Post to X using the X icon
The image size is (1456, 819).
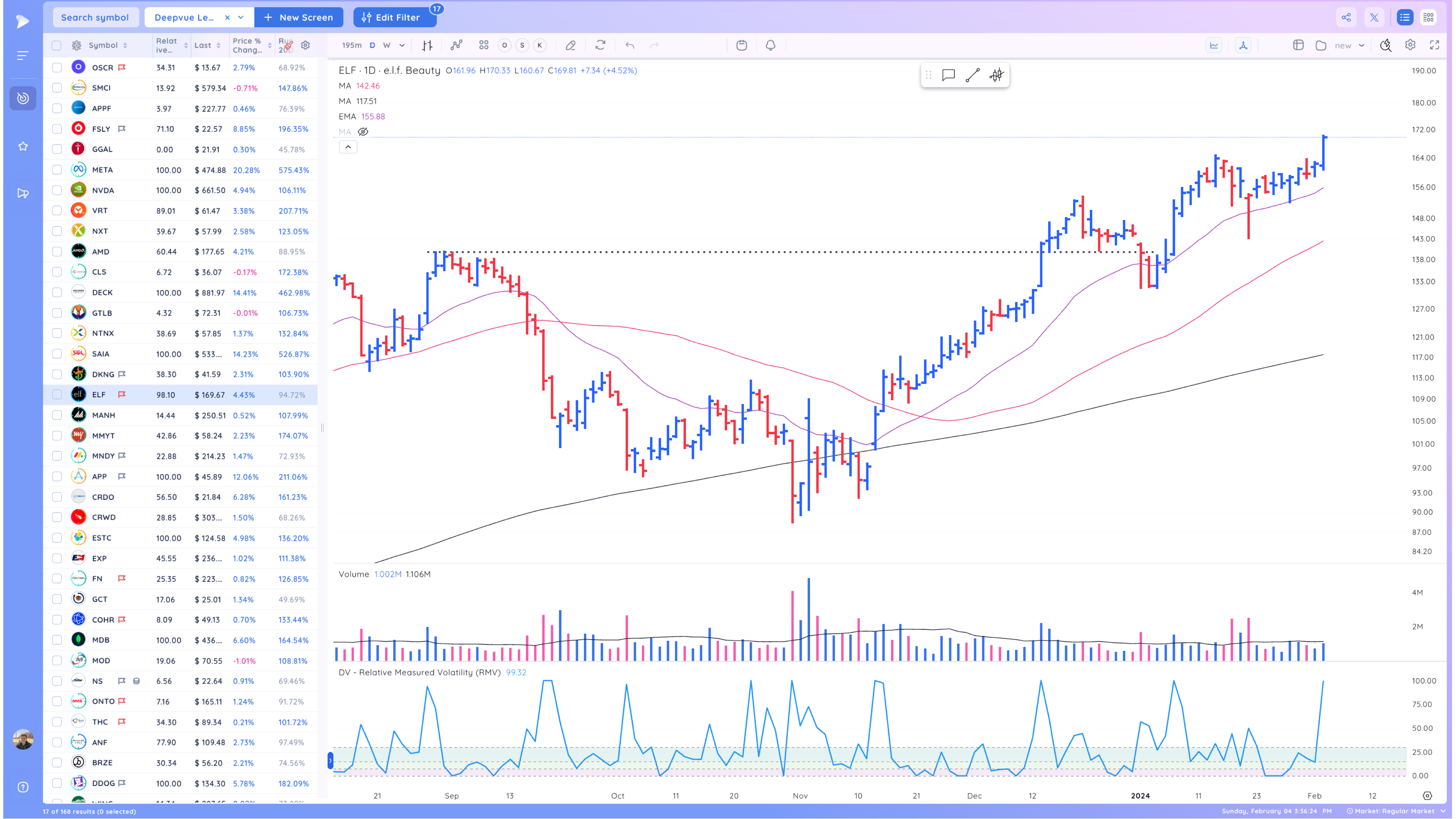(x=1374, y=17)
